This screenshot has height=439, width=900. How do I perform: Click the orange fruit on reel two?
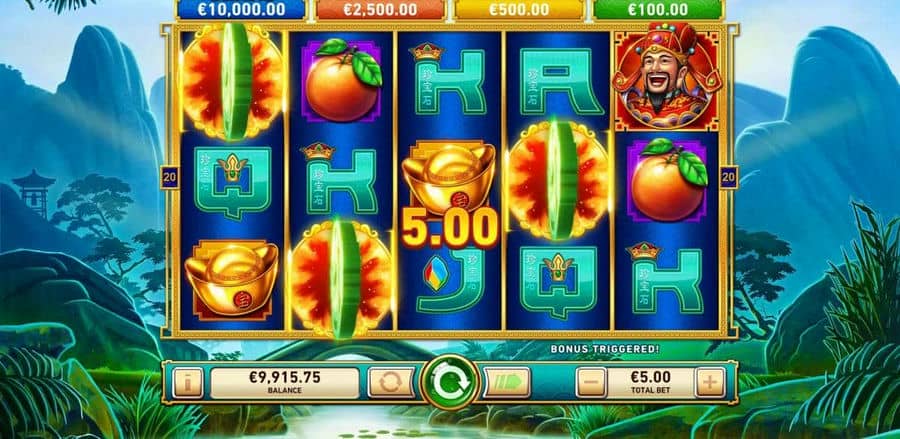[x=343, y=79]
